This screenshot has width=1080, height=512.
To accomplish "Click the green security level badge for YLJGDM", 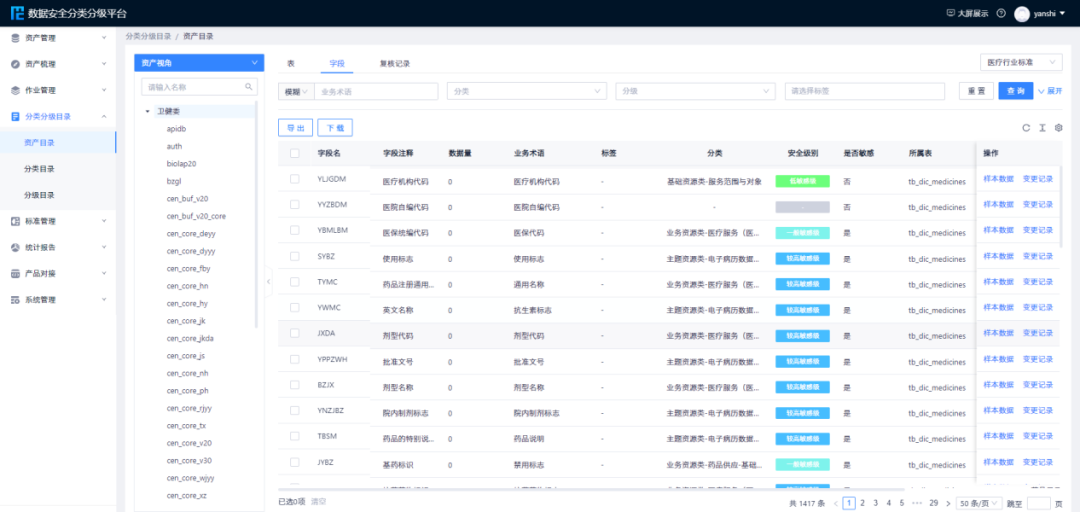I will click(802, 180).
